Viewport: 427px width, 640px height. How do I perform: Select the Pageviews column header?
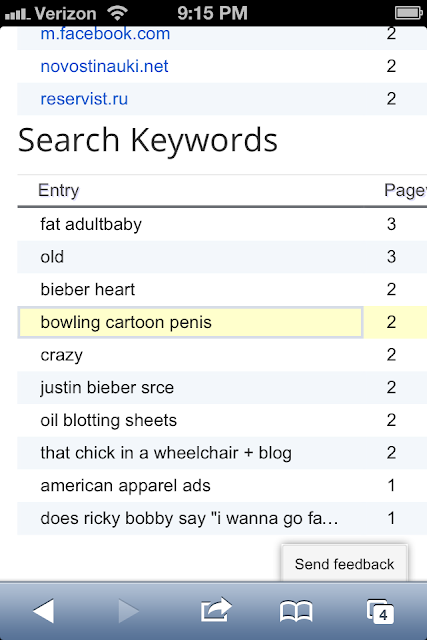[x=405, y=191]
